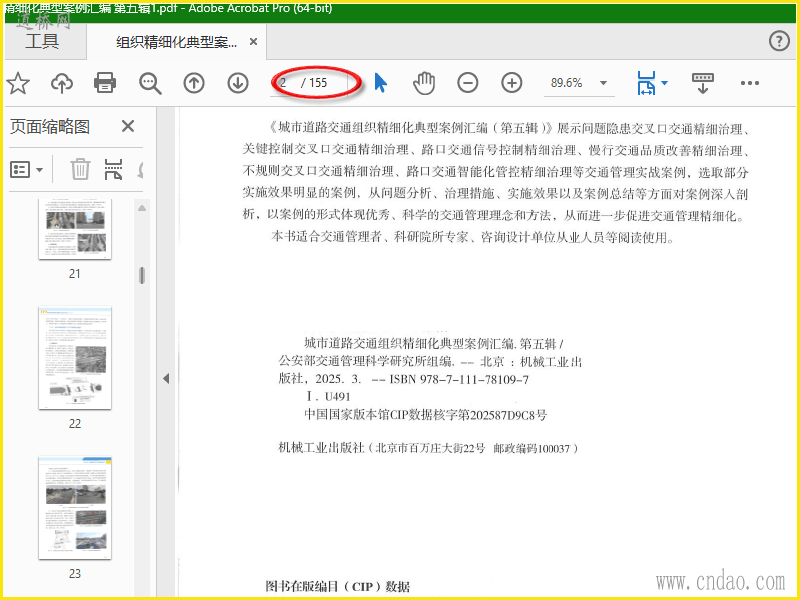Activate the hand pan tool

(424, 83)
